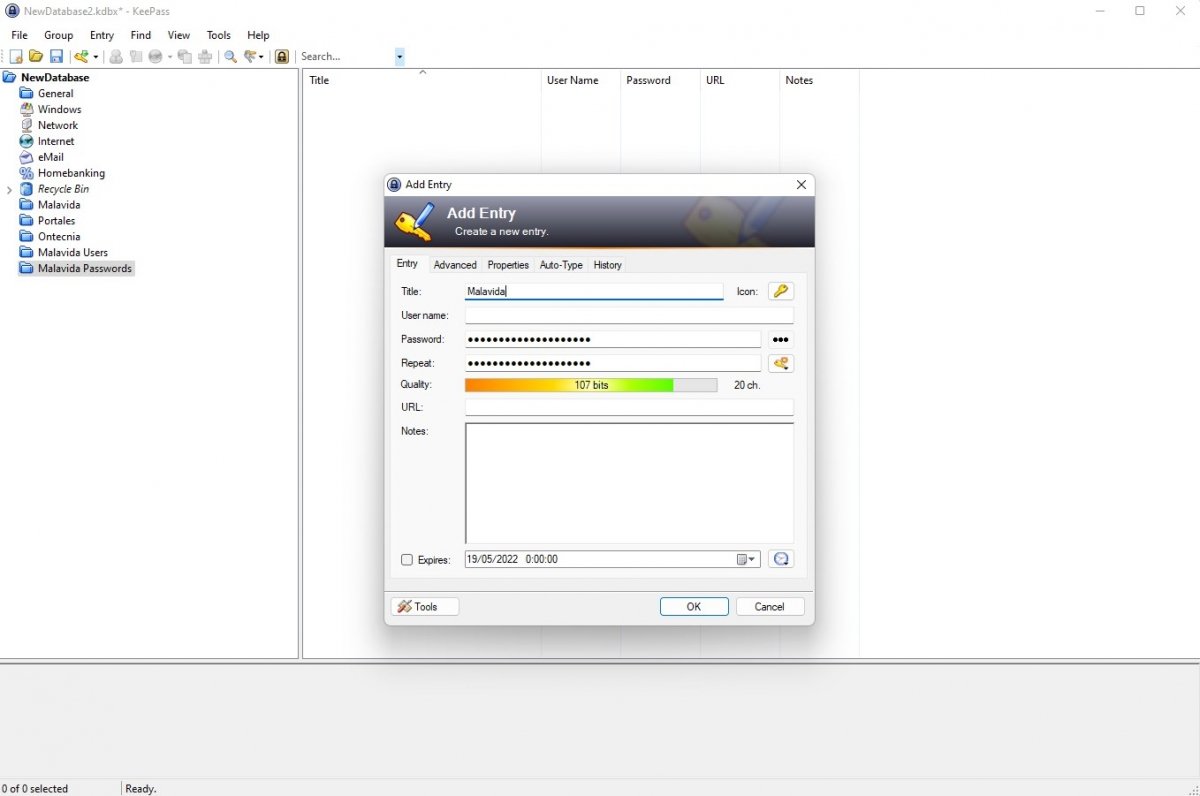
Task: Click the User name input field
Action: coord(629,315)
